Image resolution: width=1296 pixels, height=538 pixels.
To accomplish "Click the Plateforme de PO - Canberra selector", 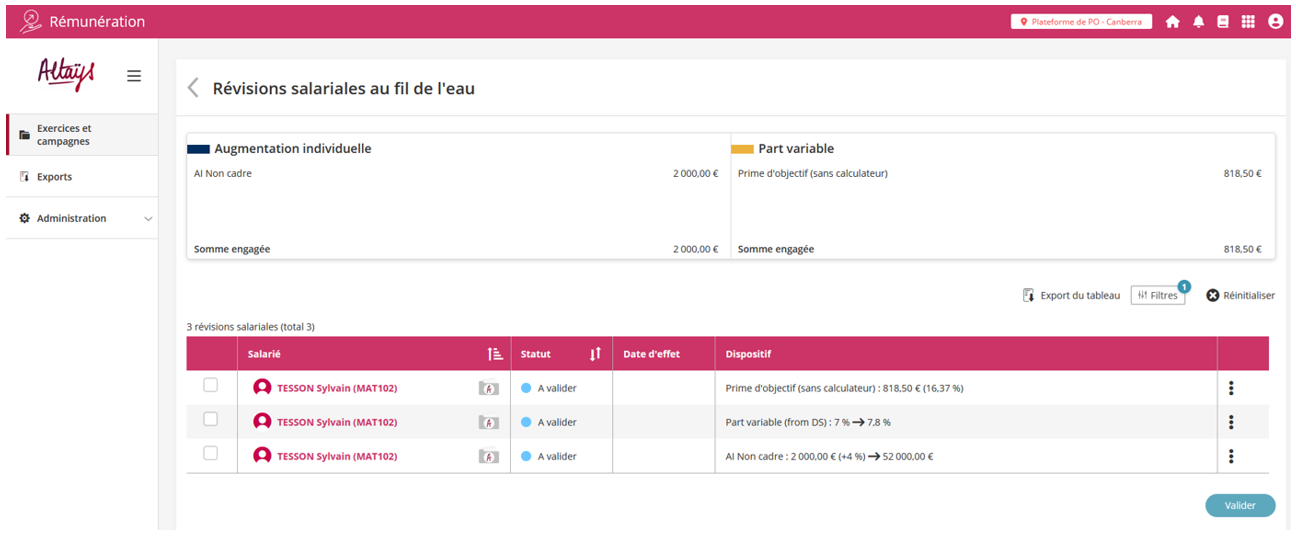I will pyautogui.click(x=1081, y=22).
